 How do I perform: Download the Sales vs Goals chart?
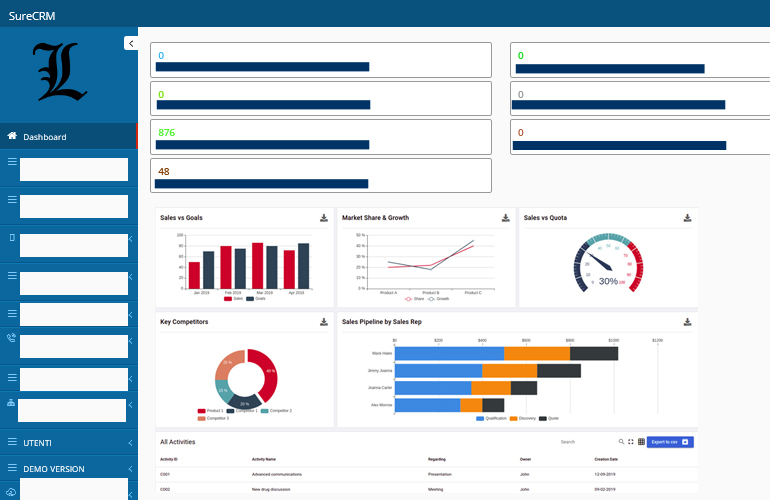coord(324,218)
